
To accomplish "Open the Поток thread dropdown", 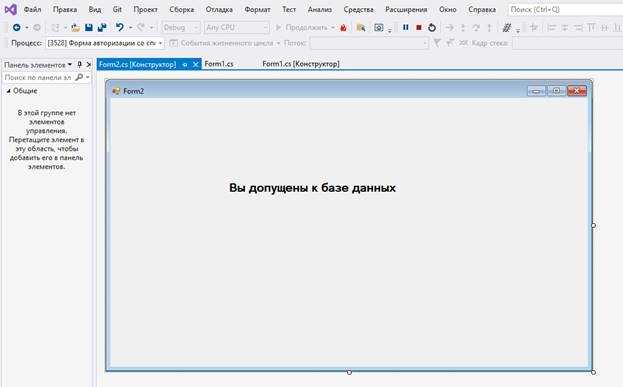I will click(369, 43).
